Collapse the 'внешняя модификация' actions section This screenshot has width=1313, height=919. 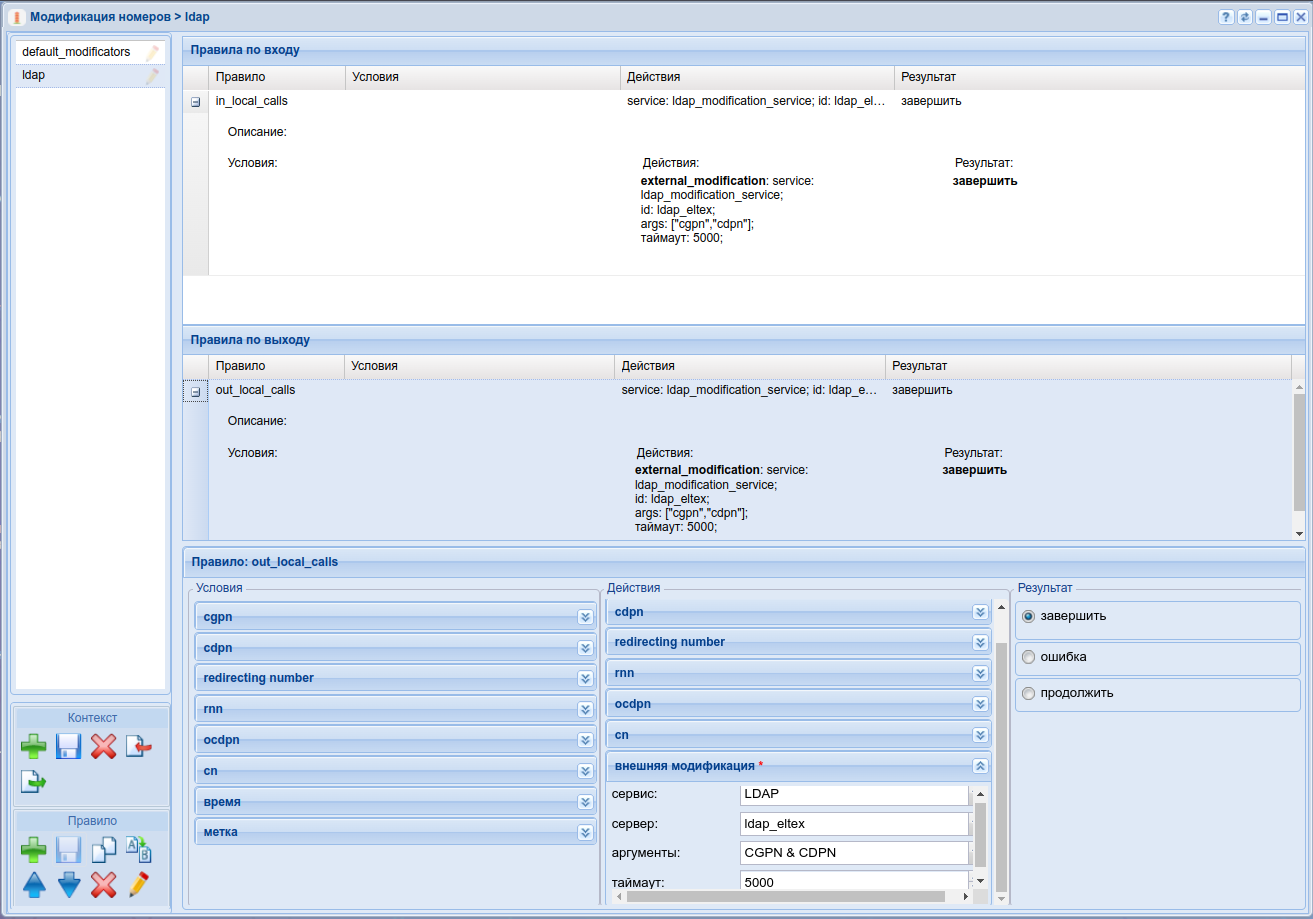[x=980, y=766]
